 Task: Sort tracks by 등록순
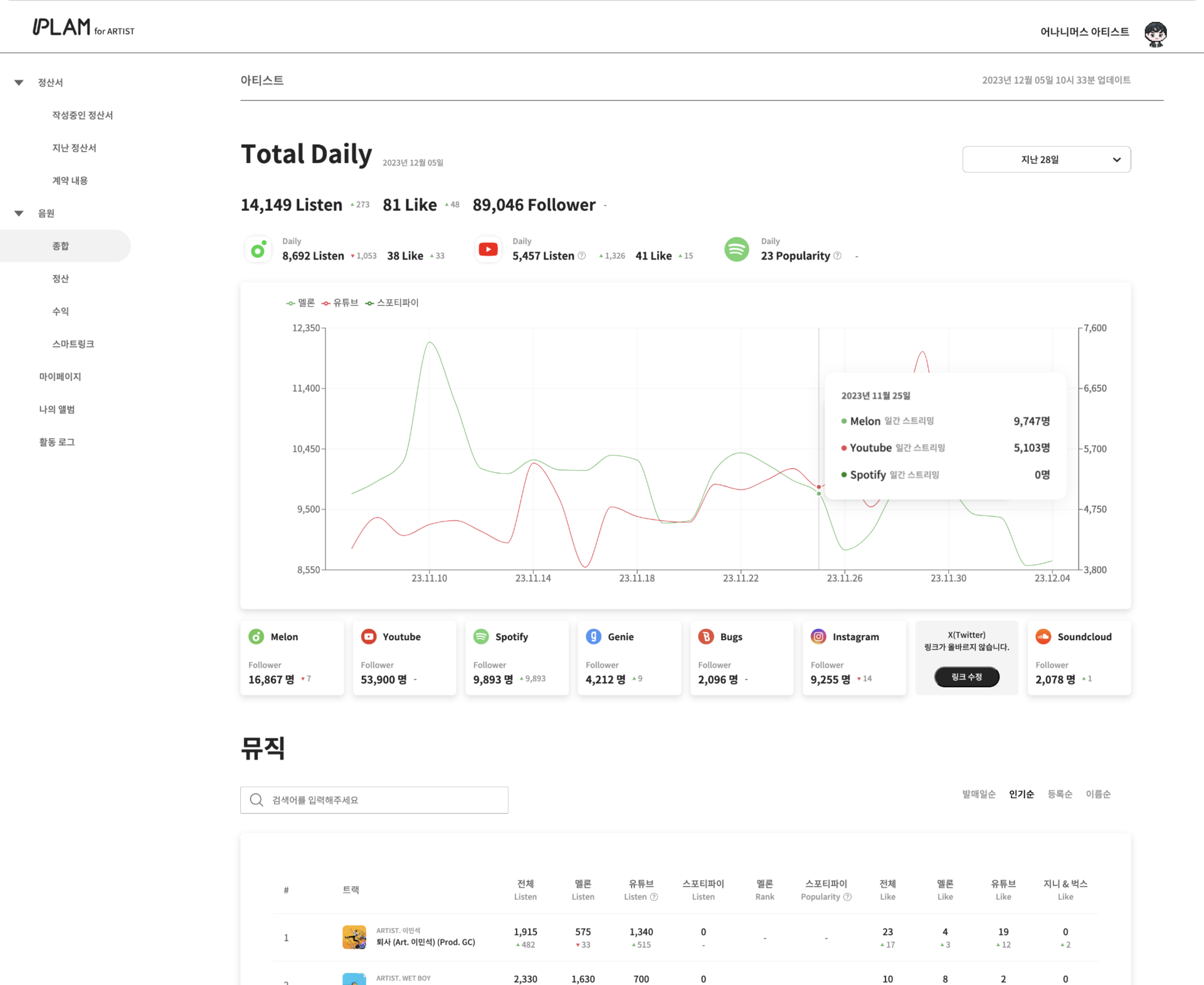pos(1059,794)
